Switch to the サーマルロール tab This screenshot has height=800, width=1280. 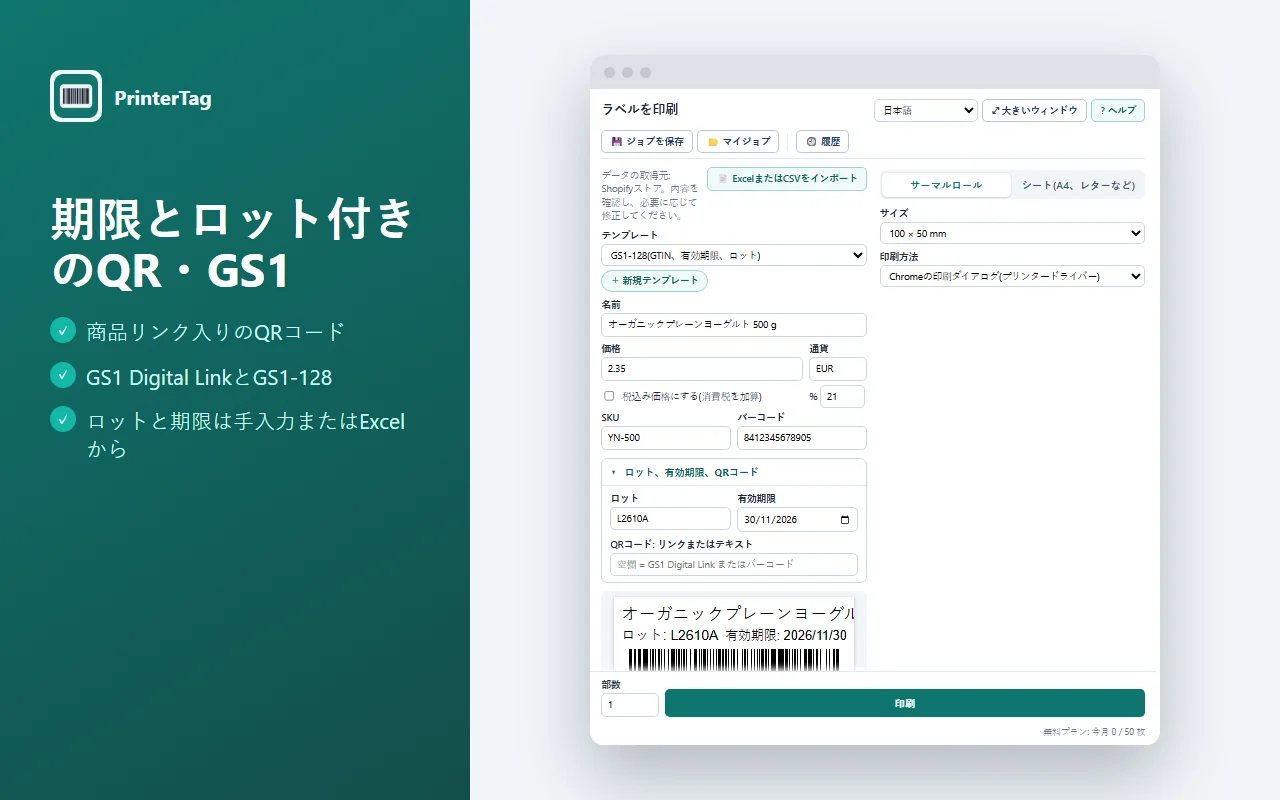click(946, 185)
